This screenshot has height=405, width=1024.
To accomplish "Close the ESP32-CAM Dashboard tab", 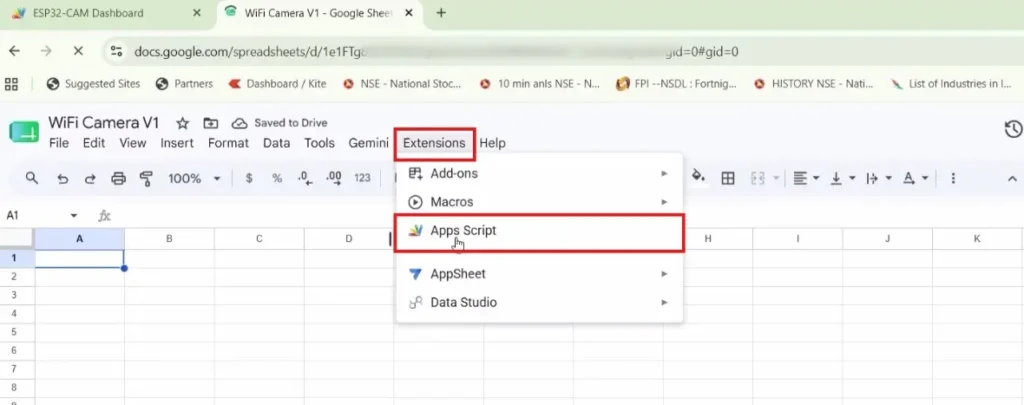I will 197,13.
